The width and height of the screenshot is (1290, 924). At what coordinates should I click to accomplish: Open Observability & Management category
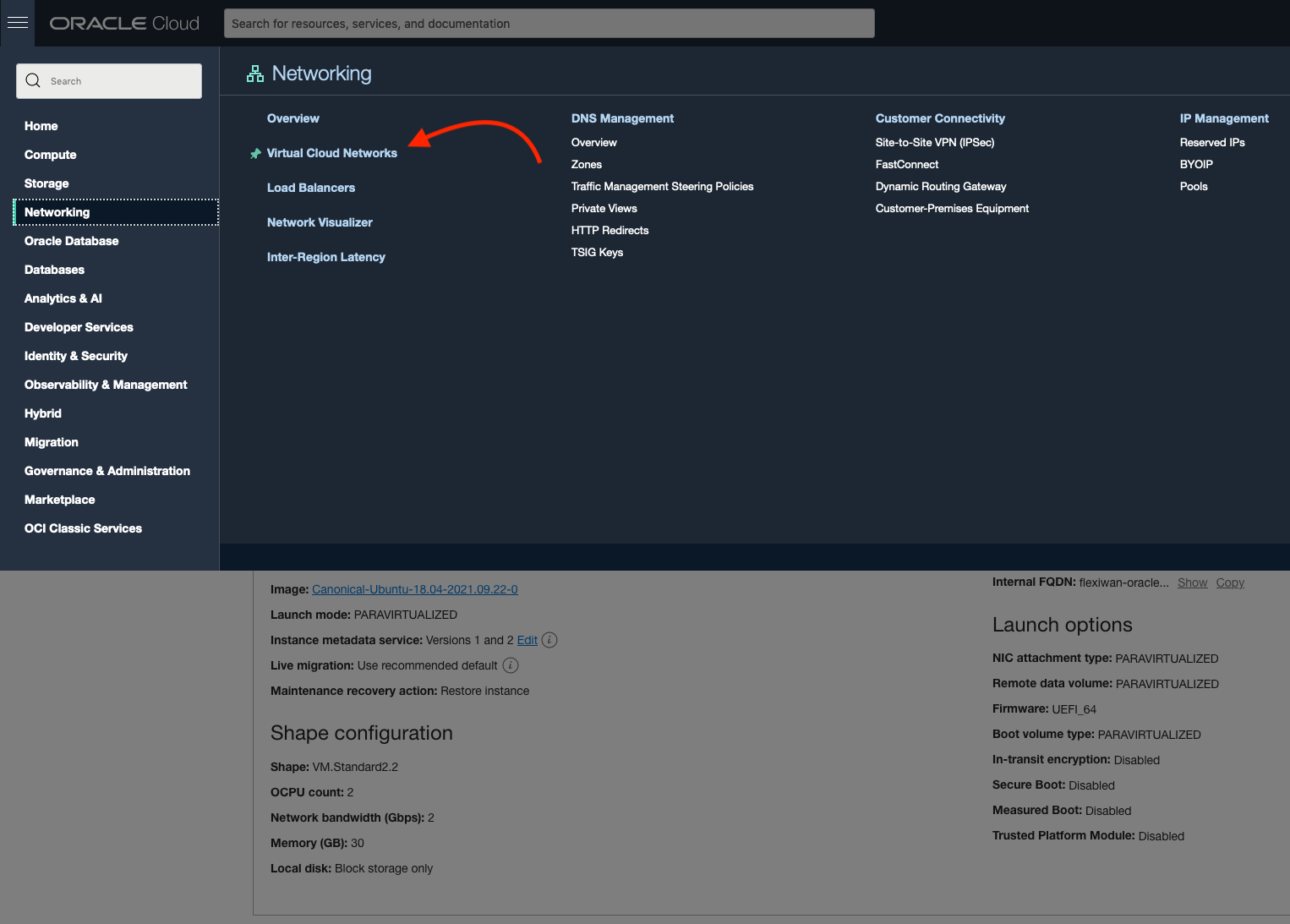(106, 385)
